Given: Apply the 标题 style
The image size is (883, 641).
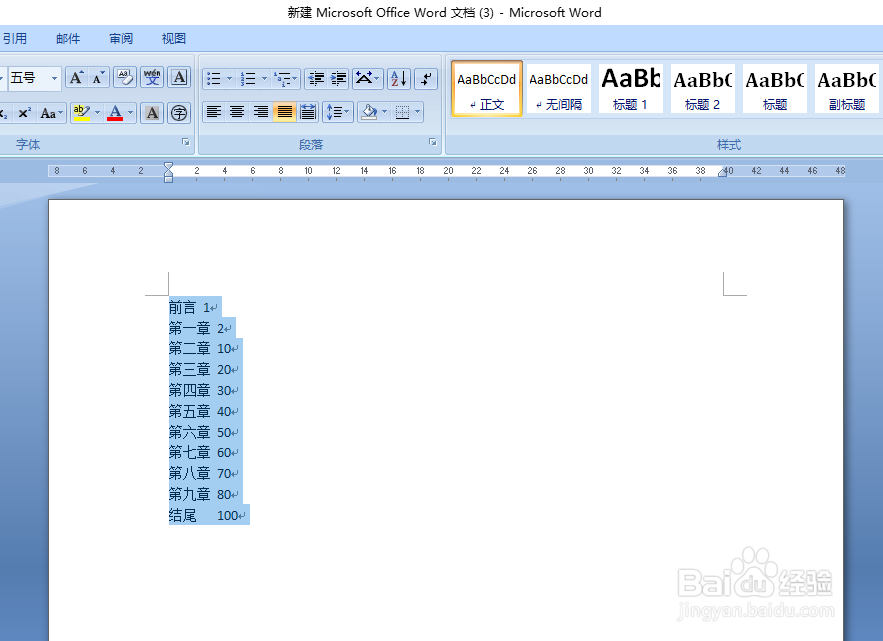Looking at the screenshot, I should pyautogui.click(x=775, y=88).
